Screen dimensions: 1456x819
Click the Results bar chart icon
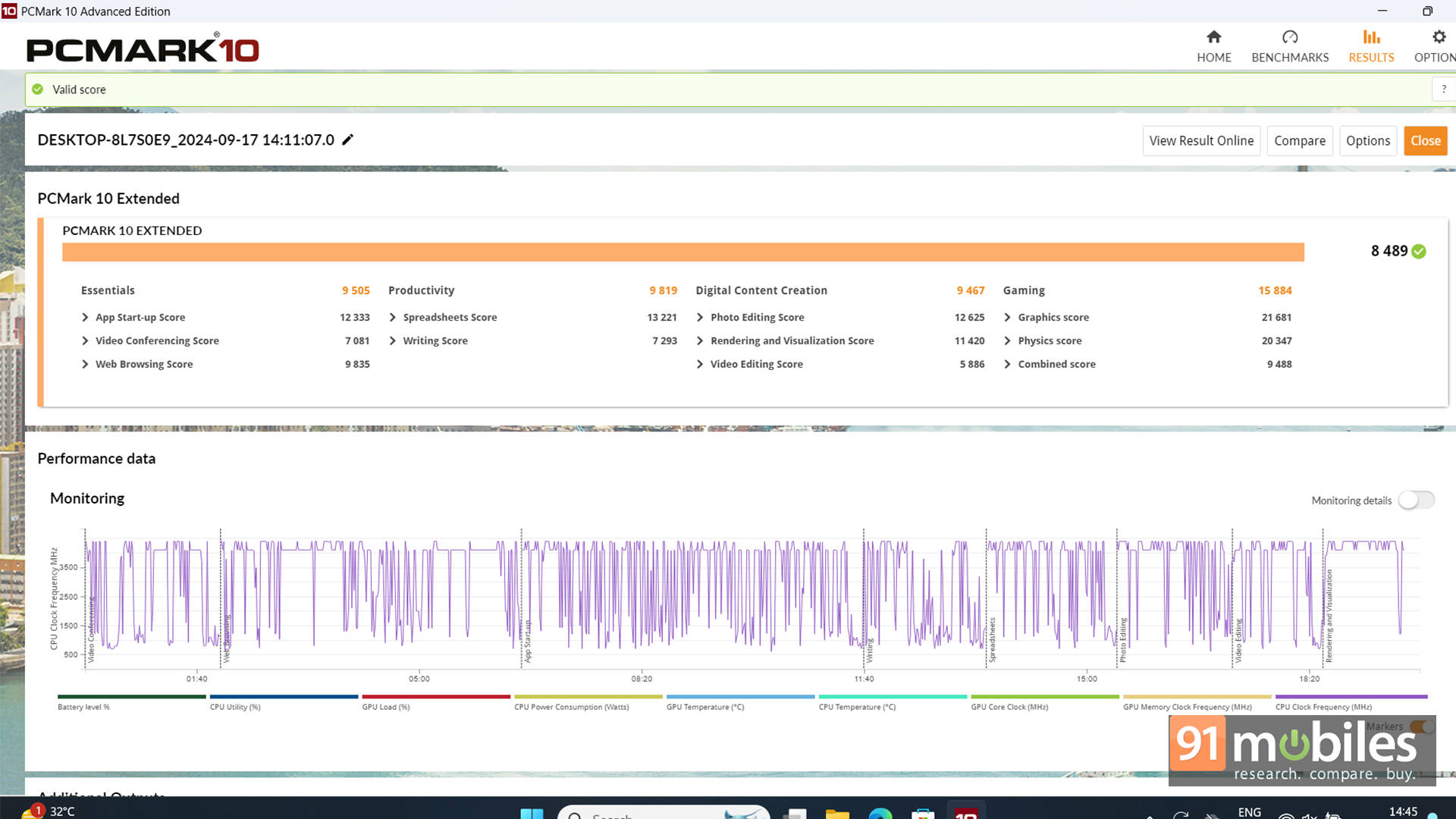(x=1371, y=37)
